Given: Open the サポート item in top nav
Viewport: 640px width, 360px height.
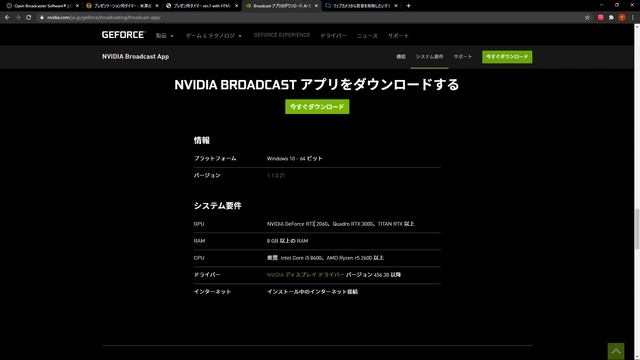Looking at the screenshot, I should click(x=398, y=36).
